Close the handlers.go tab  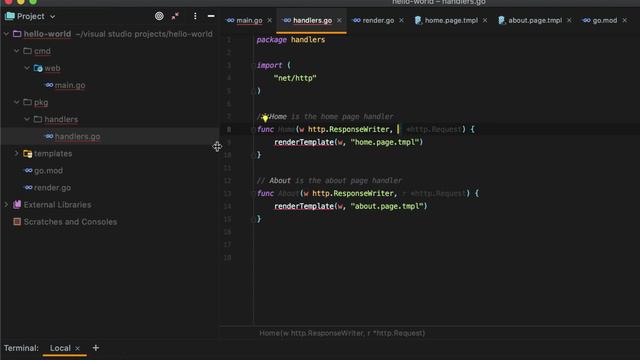339,20
